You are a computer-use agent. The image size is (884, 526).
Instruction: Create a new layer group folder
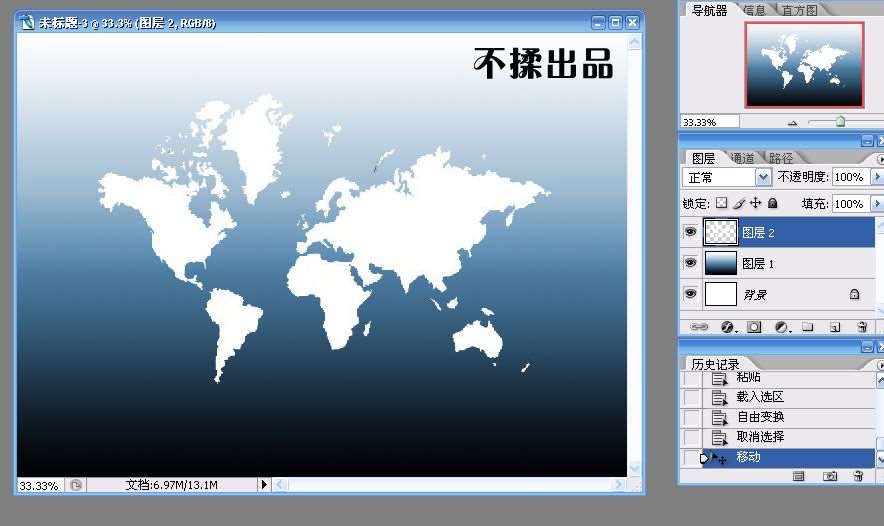[807, 327]
